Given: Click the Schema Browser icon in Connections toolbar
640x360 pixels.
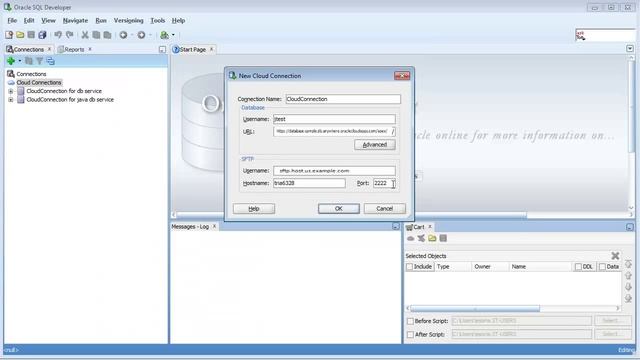Looking at the screenshot, I should (x=50, y=61).
